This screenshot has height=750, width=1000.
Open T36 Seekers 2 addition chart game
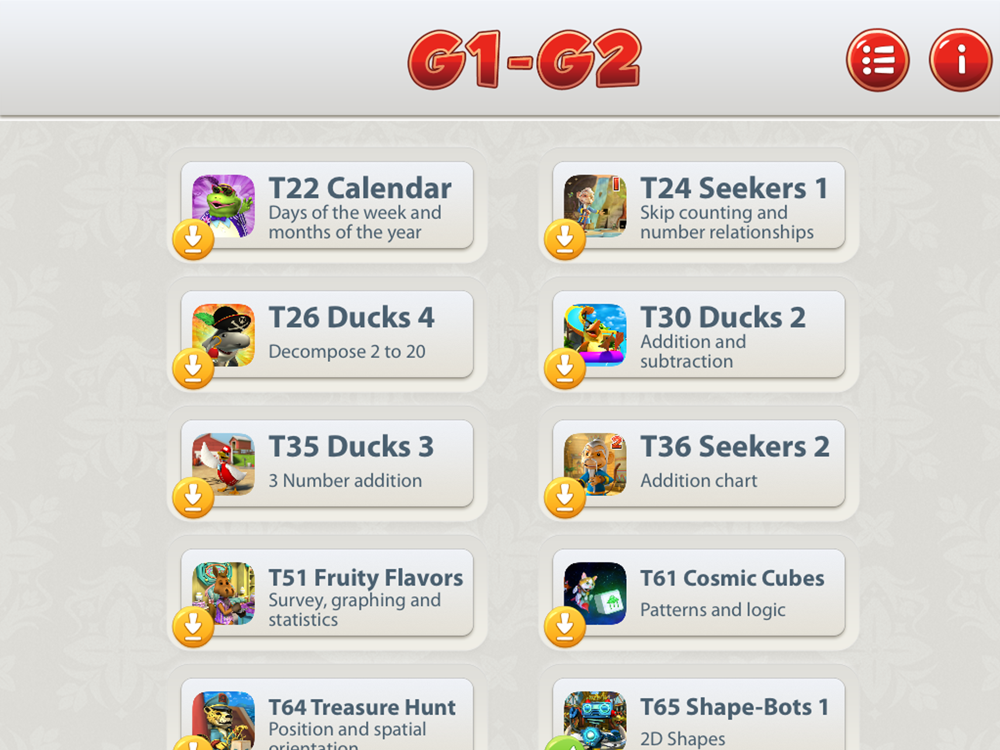(x=699, y=464)
